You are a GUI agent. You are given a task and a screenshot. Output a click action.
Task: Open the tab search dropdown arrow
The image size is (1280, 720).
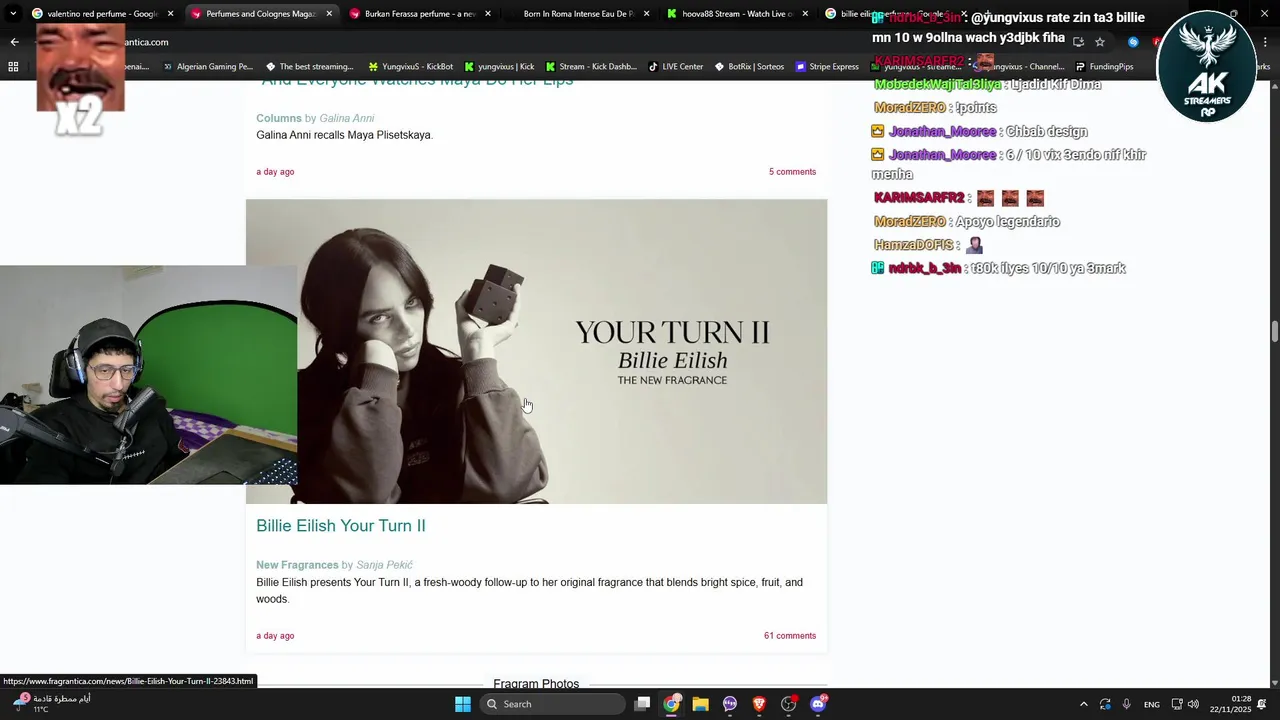13,14
